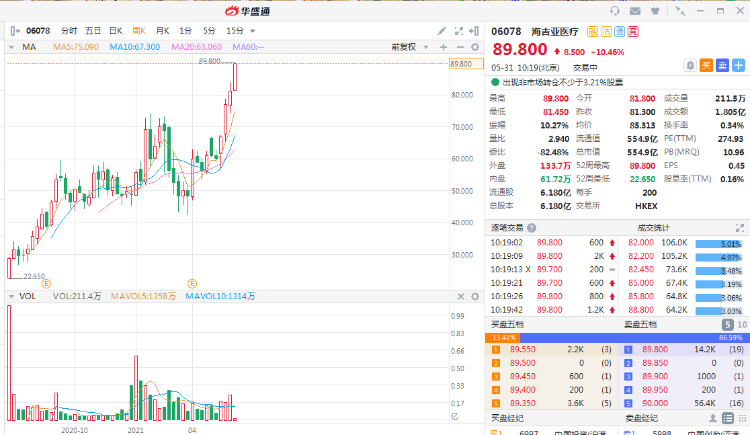Image resolution: width=750 pixels, height=435 pixels.
Task: Set a price alert bell
Action: click(690, 66)
